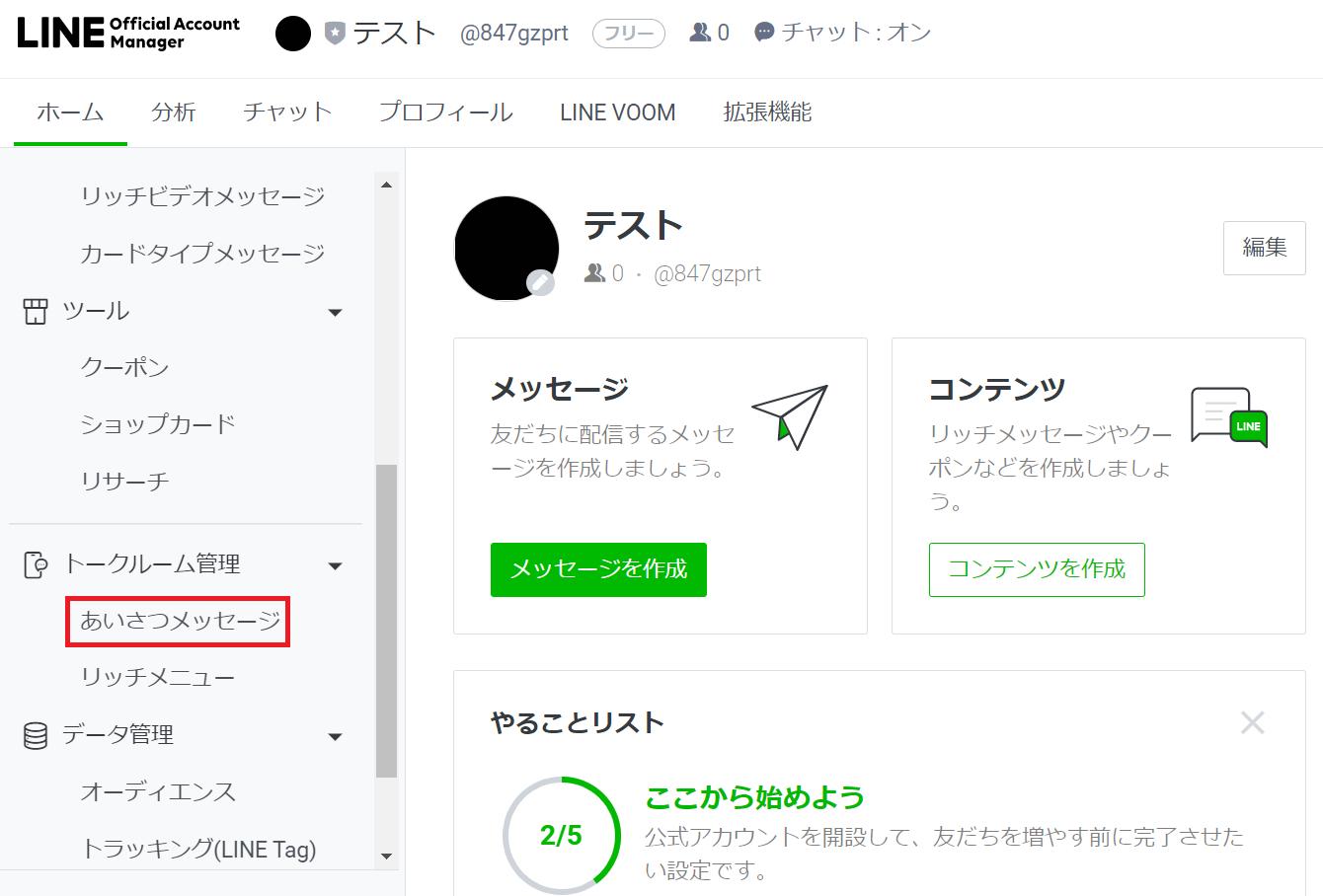
Task: Click the LINE Official Account Manager logo
Action: 128,33
